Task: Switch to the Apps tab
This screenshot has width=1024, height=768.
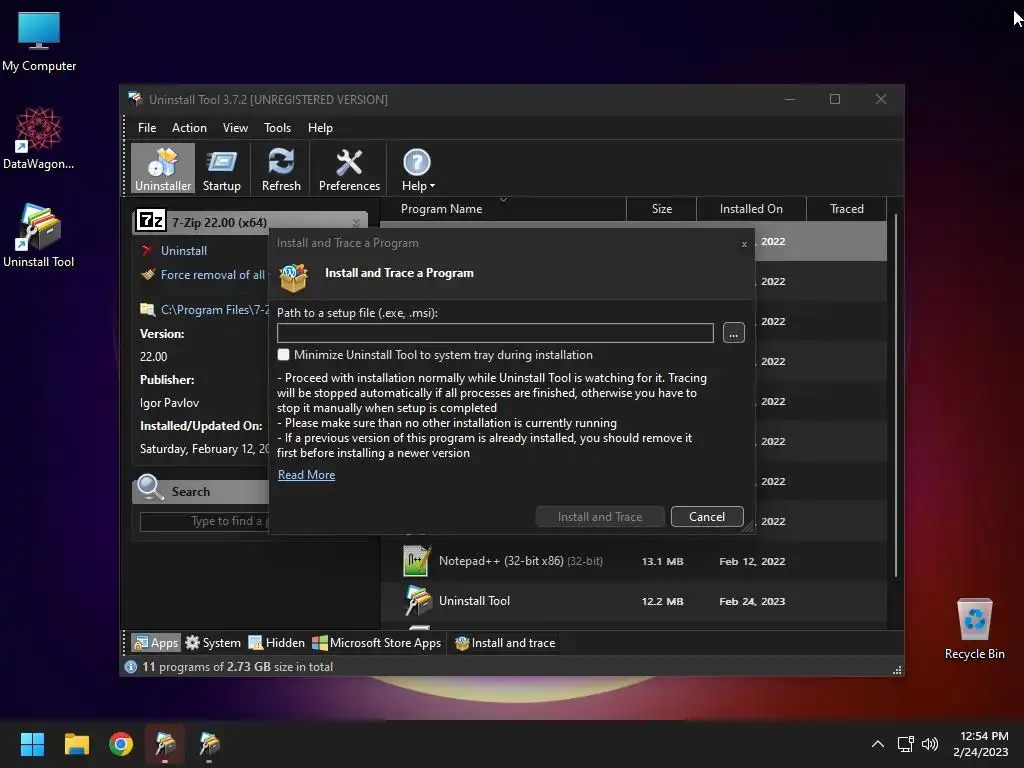Action: pyautogui.click(x=155, y=643)
